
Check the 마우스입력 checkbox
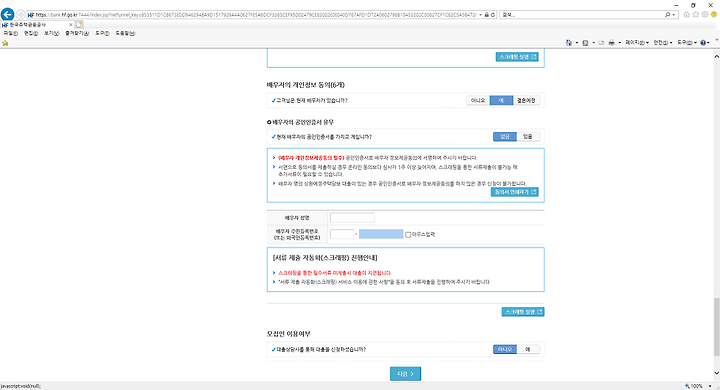tap(408, 235)
